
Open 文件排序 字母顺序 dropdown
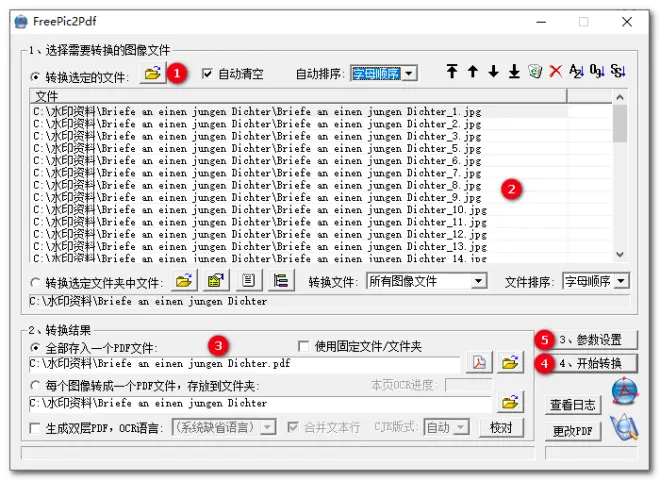point(596,281)
